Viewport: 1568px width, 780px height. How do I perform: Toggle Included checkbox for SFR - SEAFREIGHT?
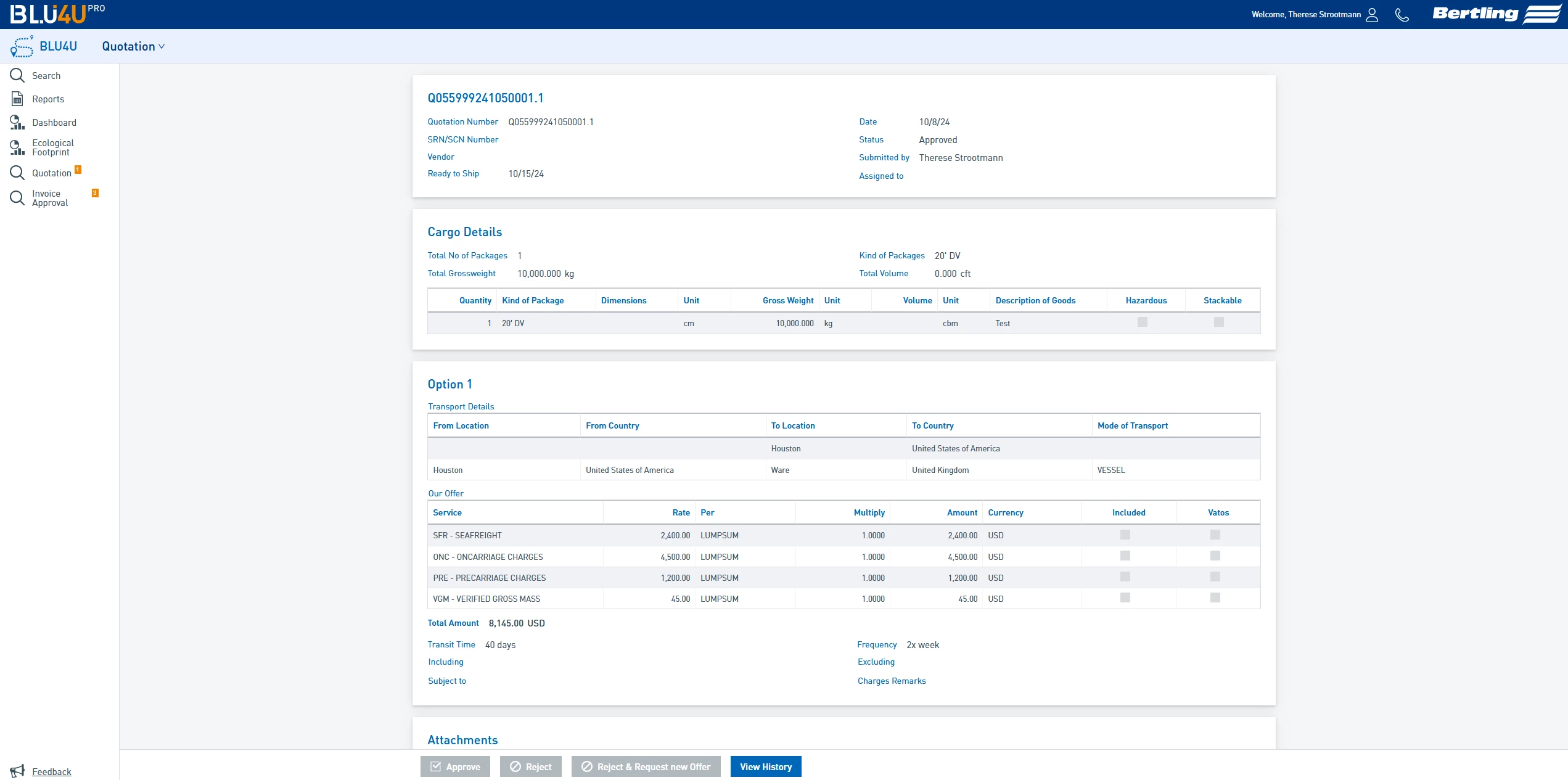coord(1125,535)
